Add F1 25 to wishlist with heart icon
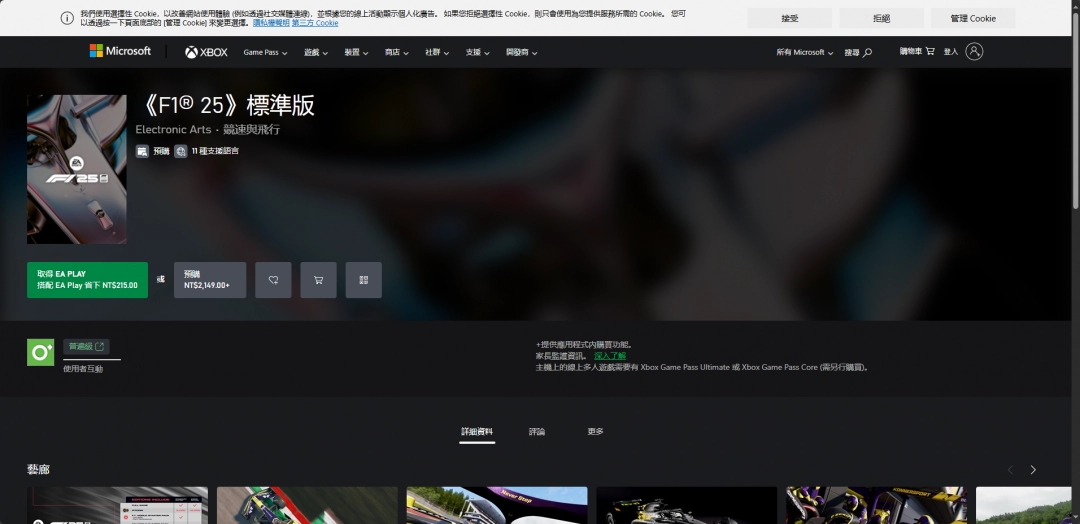 [273, 280]
